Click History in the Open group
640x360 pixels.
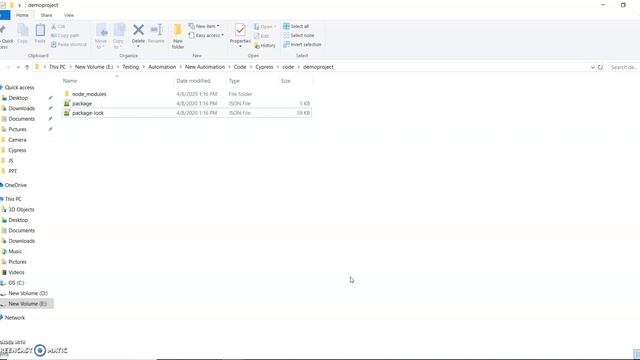264,46
